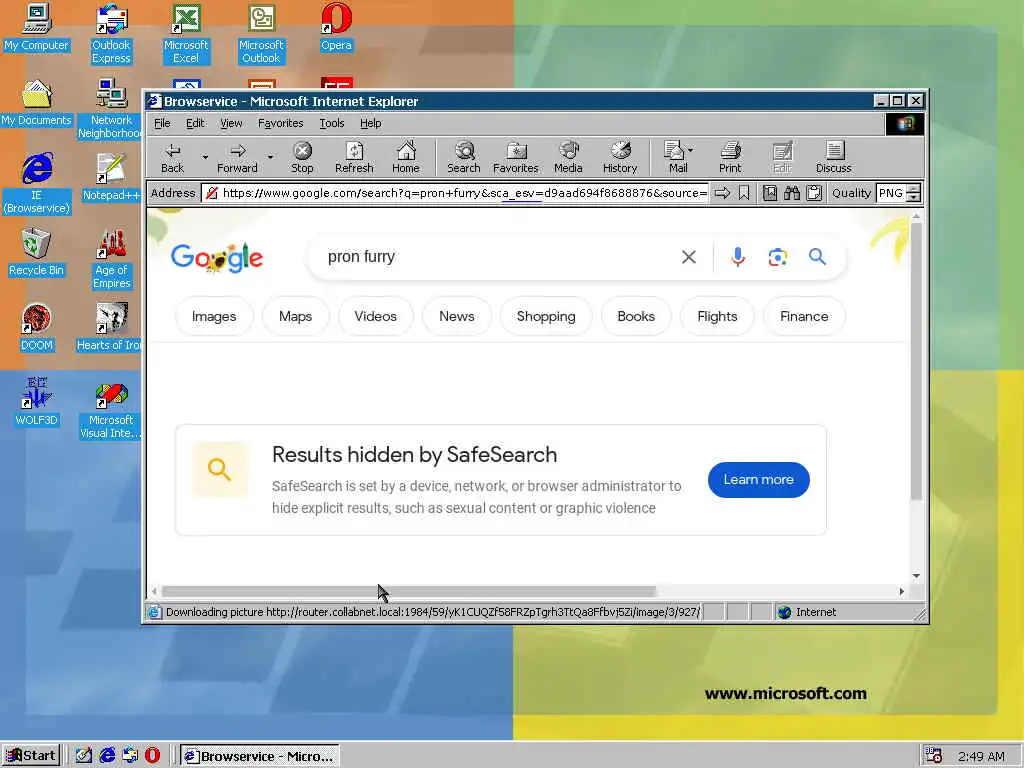Select the Age of Empires desktop icon
Image resolution: width=1024 pixels, height=768 pixels.
[111, 259]
